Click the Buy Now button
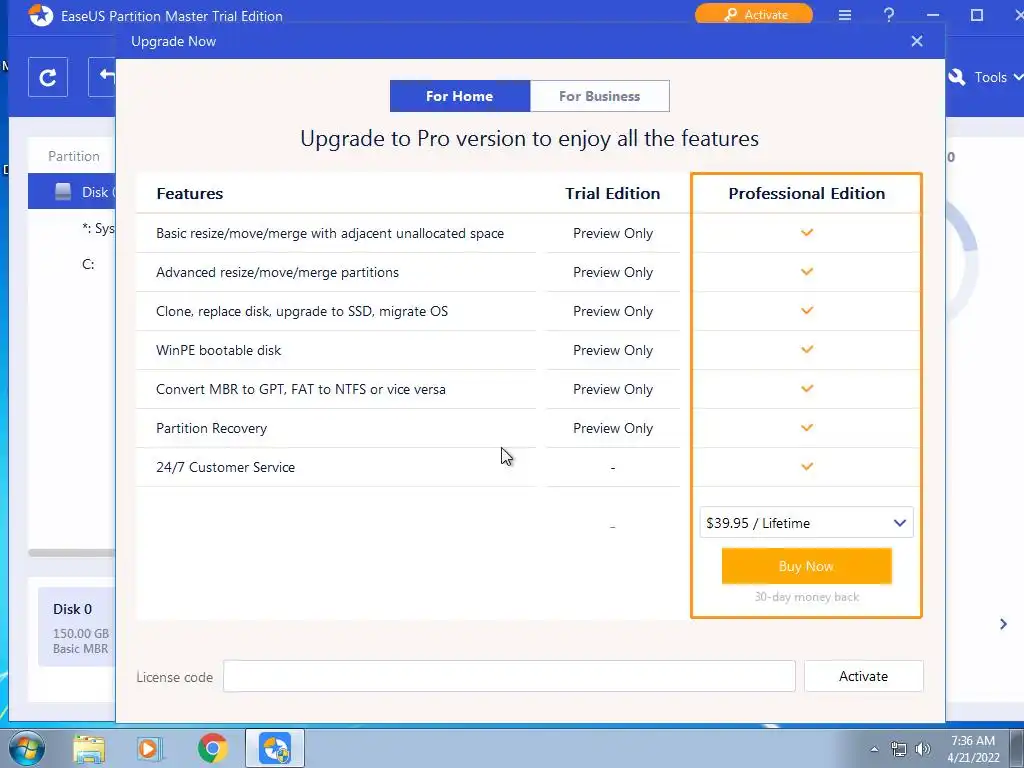The image size is (1024, 768). (x=806, y=566)
